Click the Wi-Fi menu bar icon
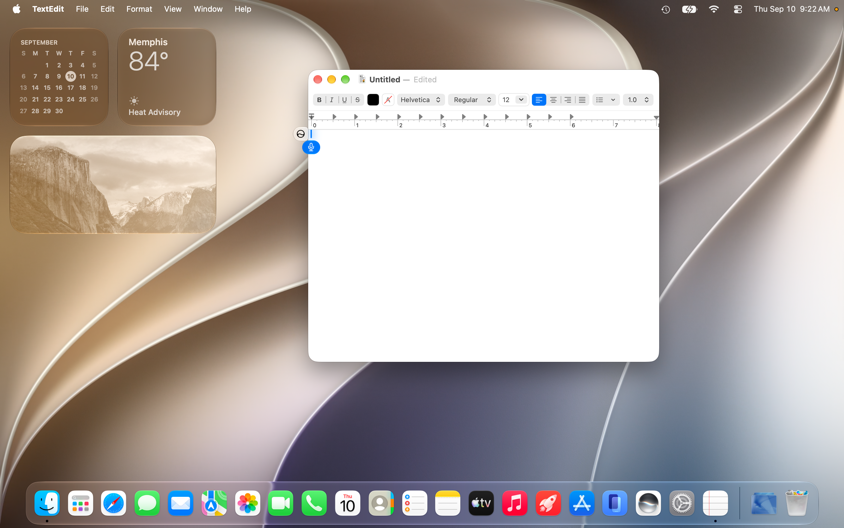Image resolution: width=844 pixels, height=528 pixels. [x=714, y=9]
